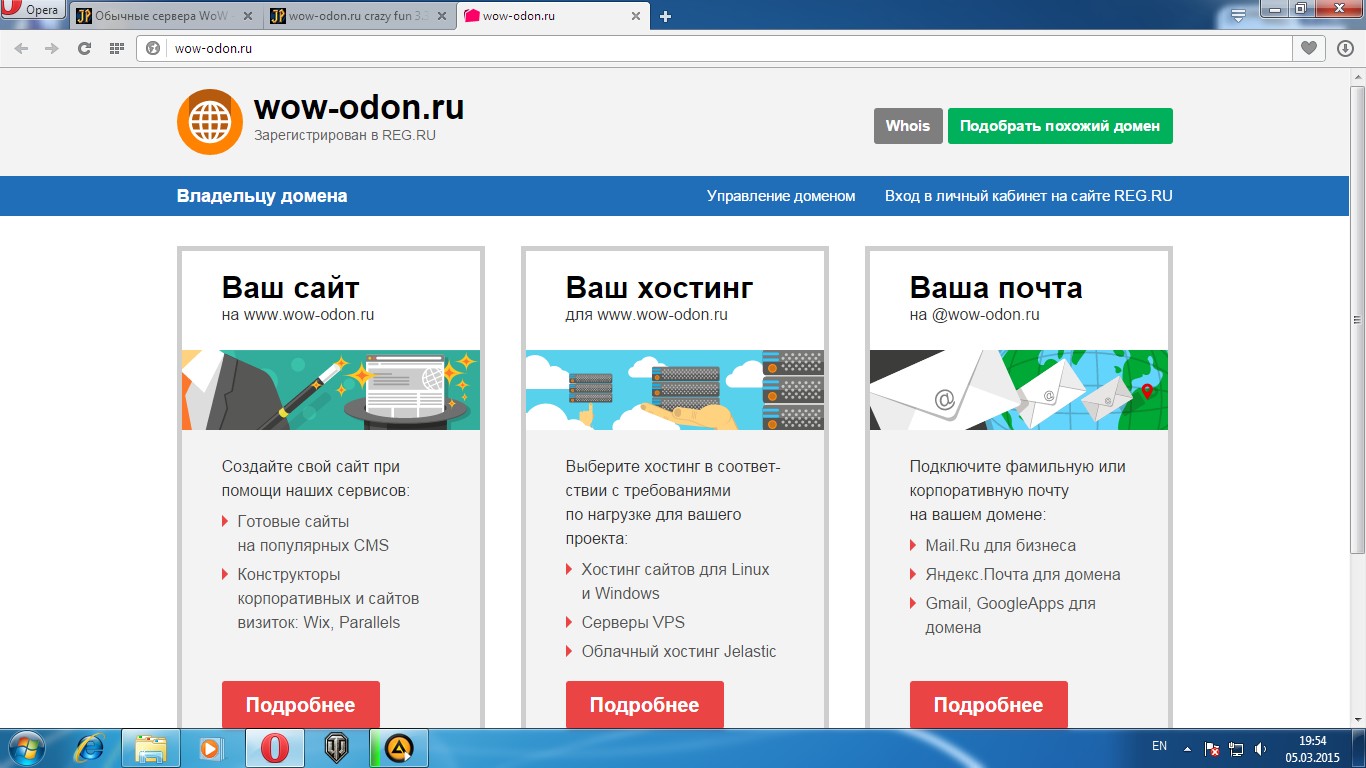Show hidden tray icons arrow
The image size is (1366, 768).
pos(1187,747)
